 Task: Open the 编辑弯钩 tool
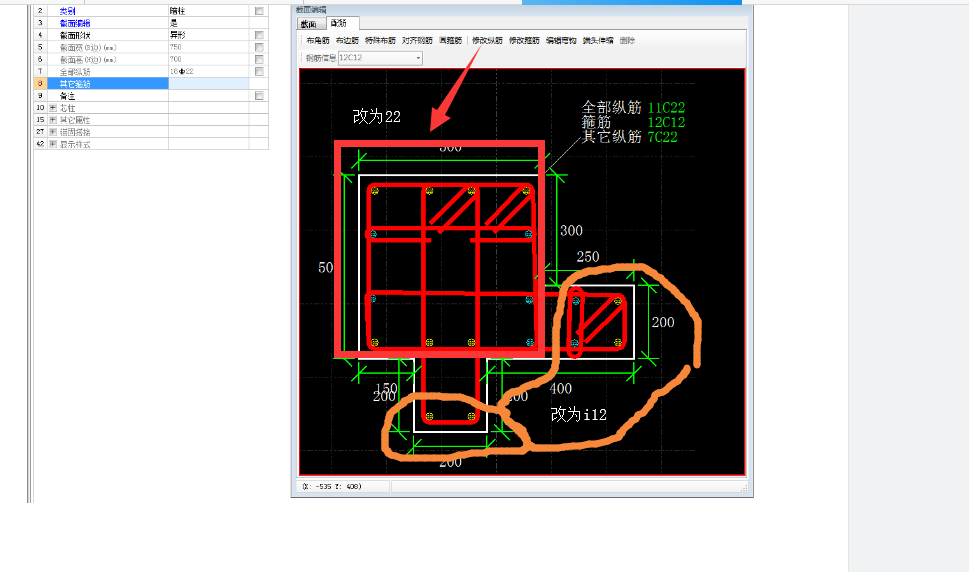click(x=561, y=41)
